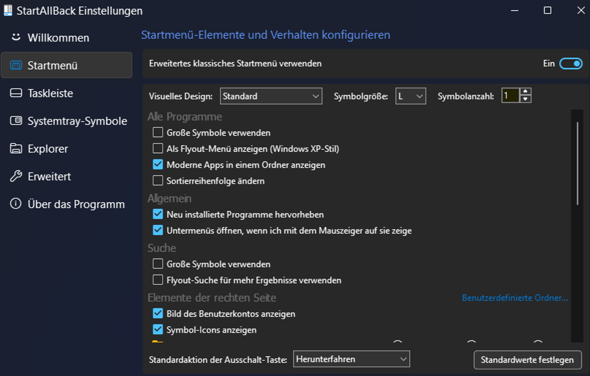Enable Sortierreihenfolge ändern checkbox
Viewport: 590px width, 376px height.
point(158,181)
